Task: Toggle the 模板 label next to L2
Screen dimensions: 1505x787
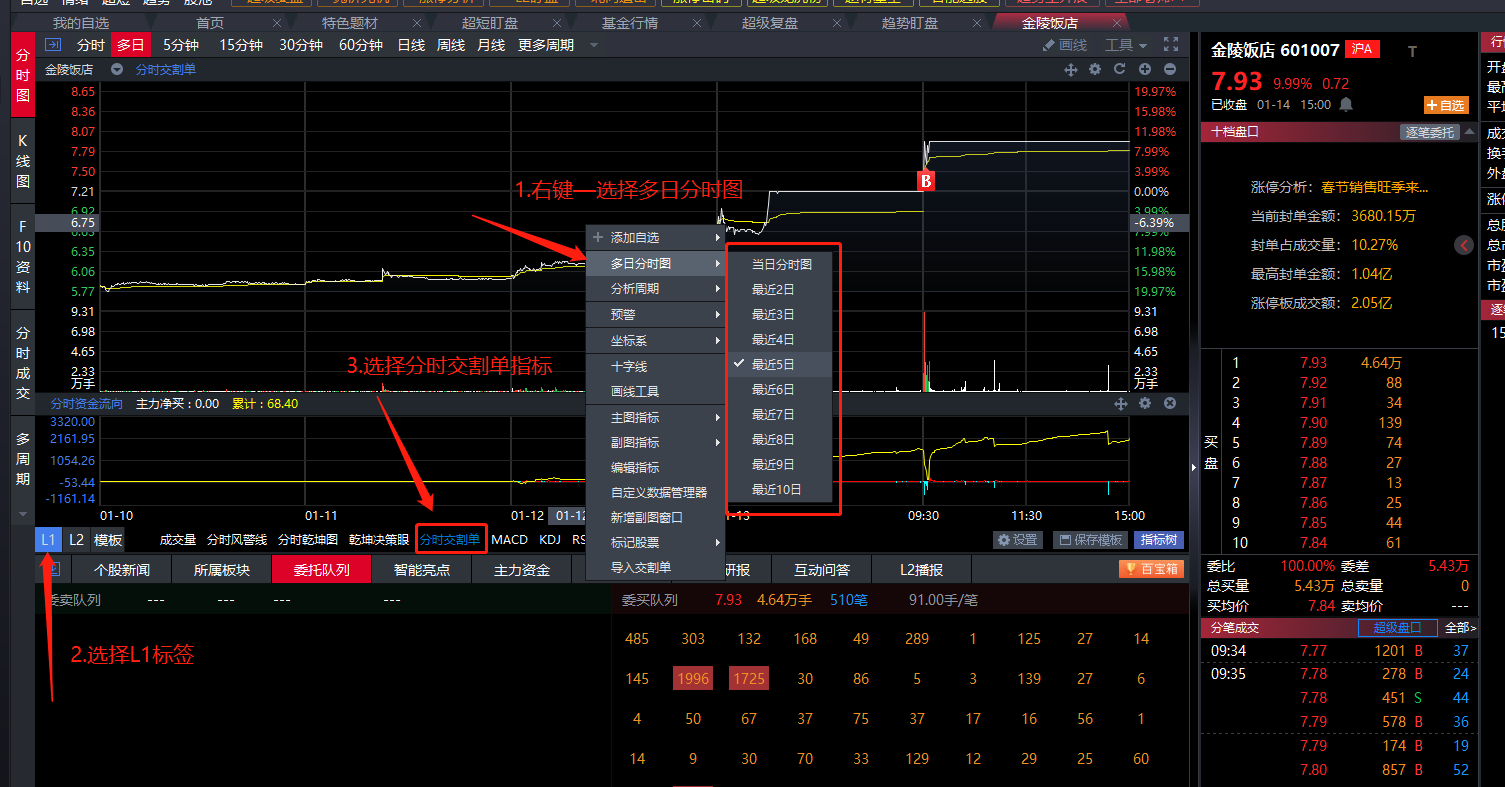Action: [x=108, y=539]
